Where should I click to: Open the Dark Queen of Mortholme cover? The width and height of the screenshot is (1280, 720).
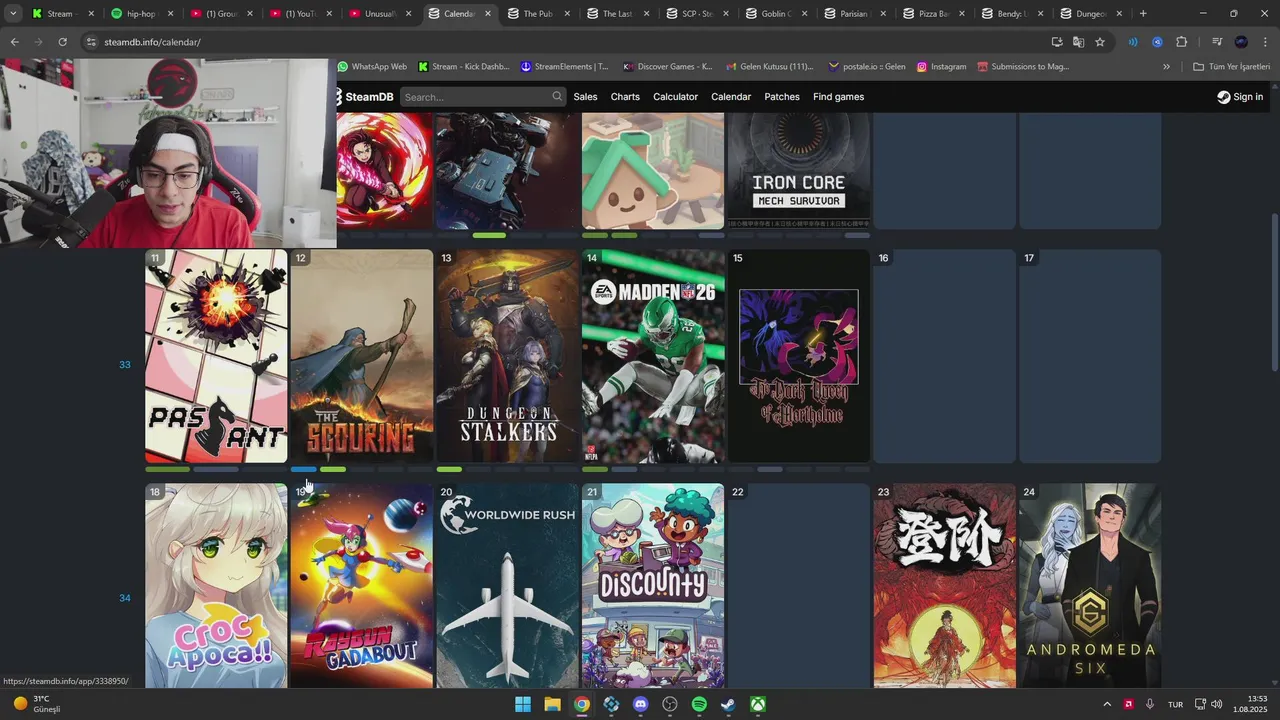pos(799,356)
